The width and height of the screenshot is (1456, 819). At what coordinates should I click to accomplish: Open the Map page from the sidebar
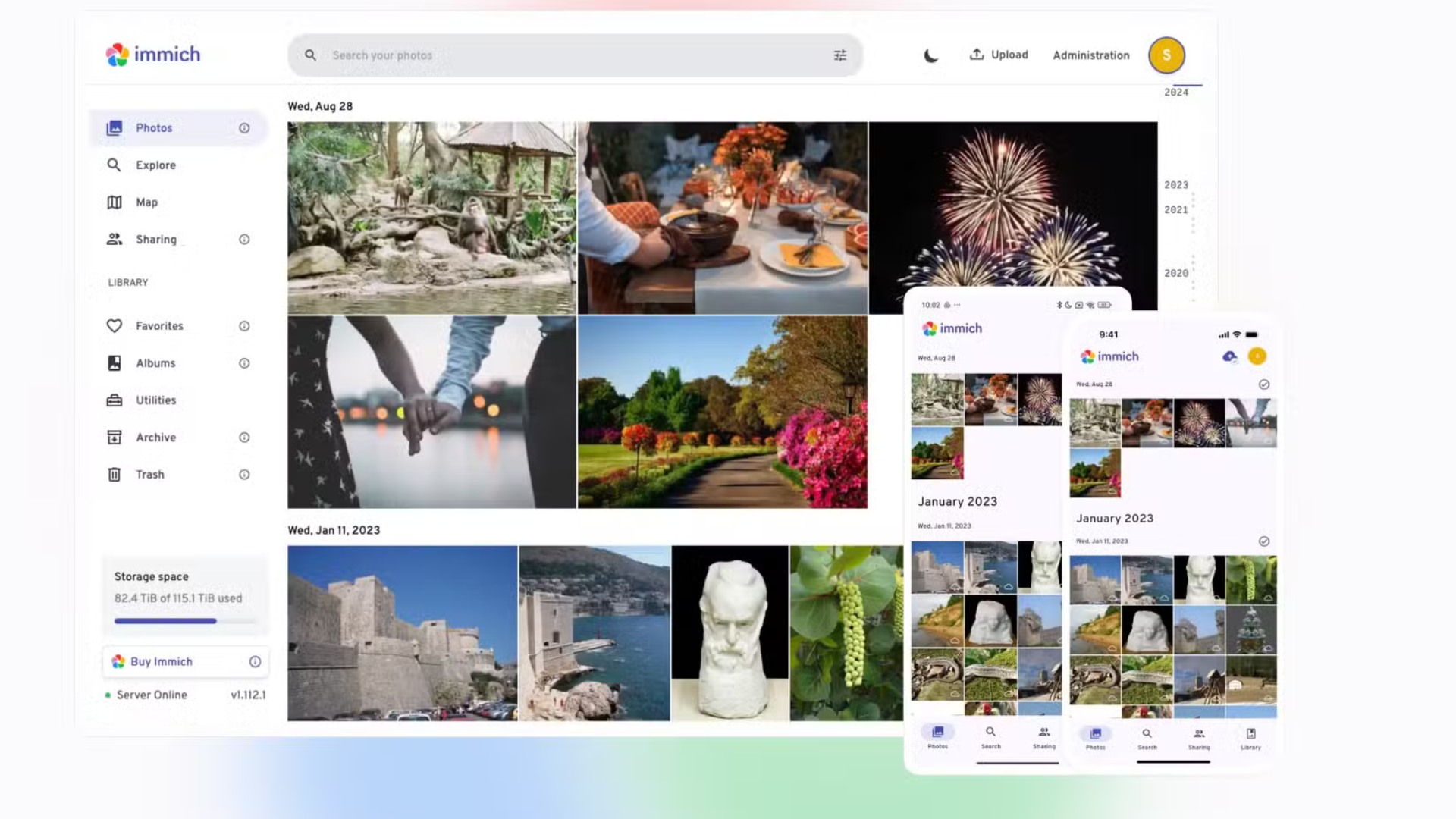click(x=146, y=202)
